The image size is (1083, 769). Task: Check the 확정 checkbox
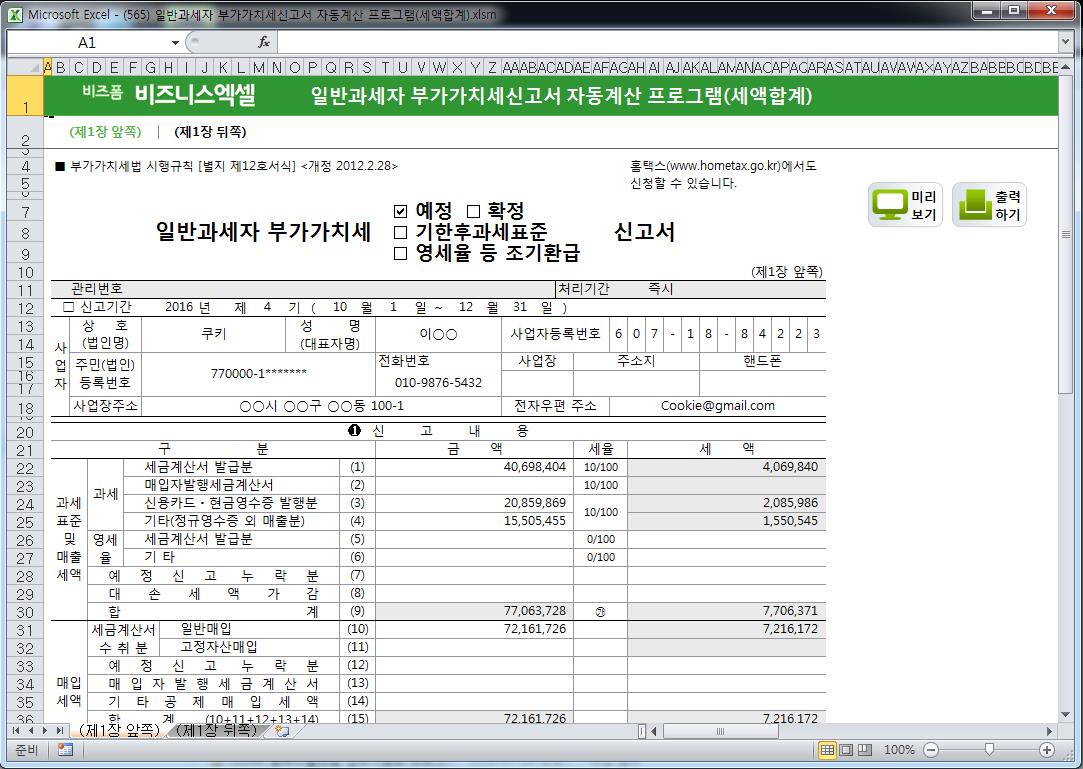(473, 211)
